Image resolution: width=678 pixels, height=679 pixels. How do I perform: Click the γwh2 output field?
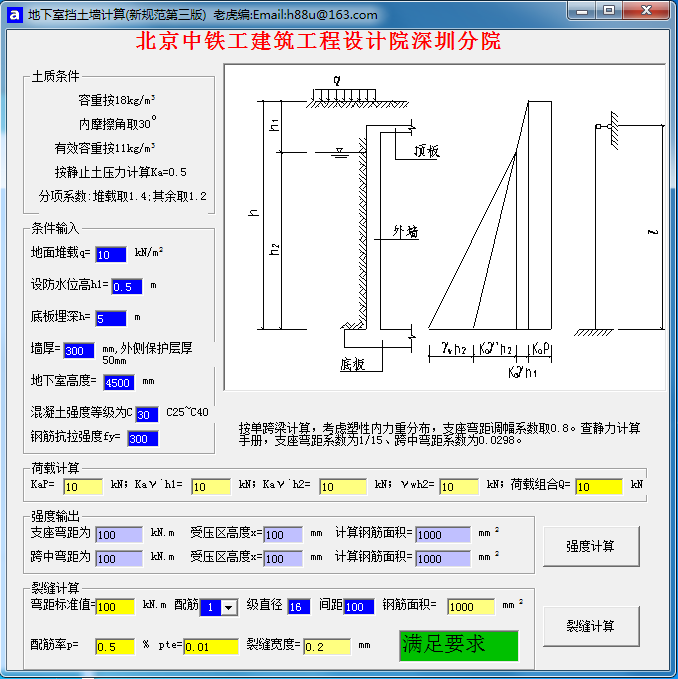click(x=459, y=487)
